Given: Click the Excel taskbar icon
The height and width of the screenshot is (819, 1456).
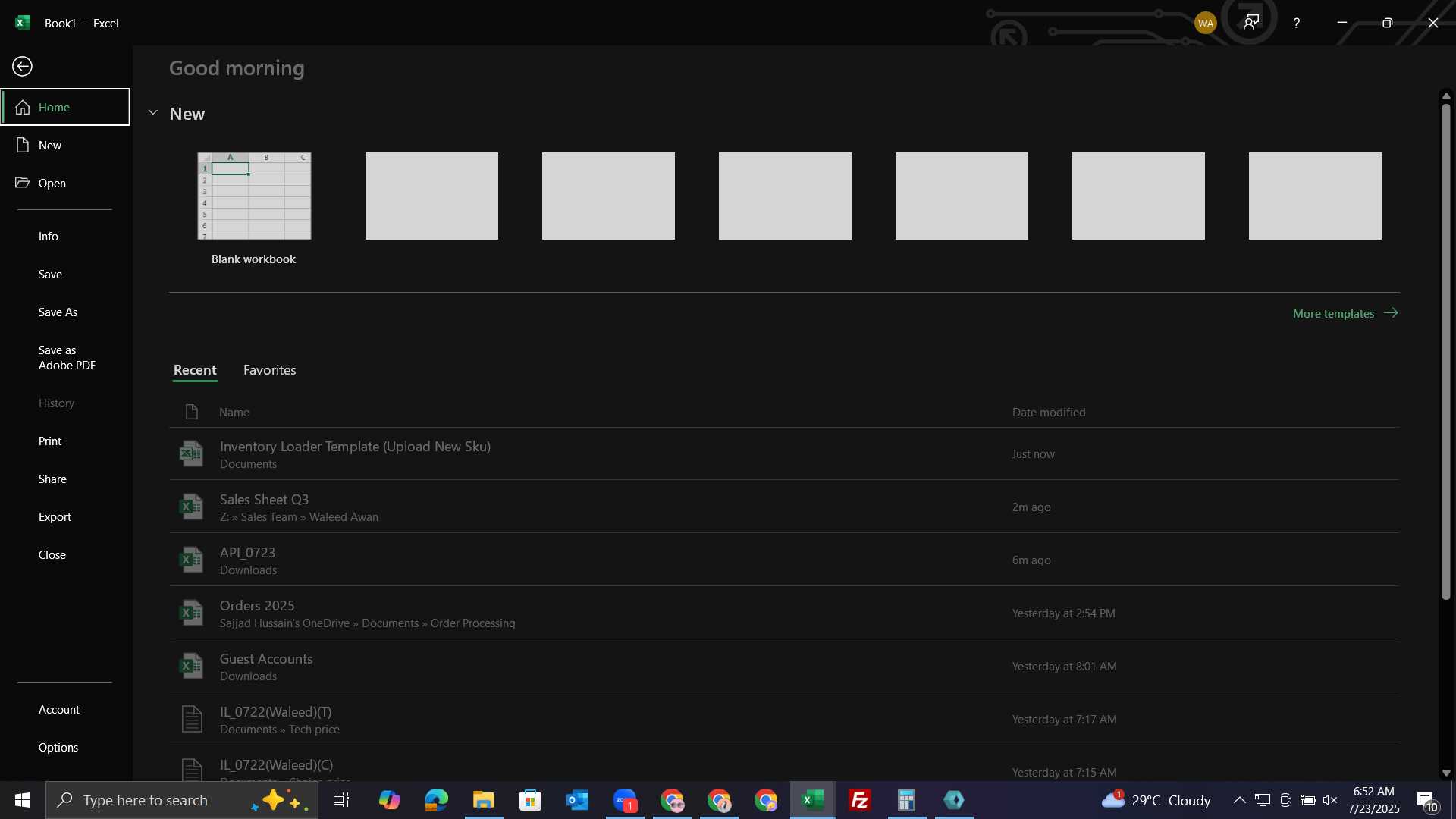Looking at the screenshot, I should tap(813, 800).
